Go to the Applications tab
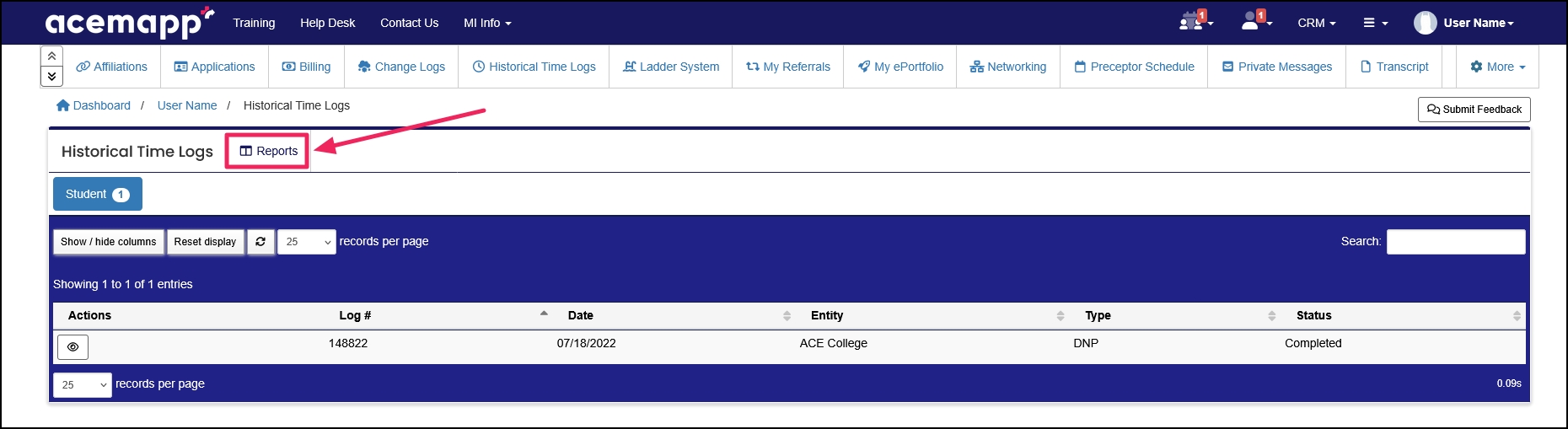This screenshot has height=429, width=1568. coord(214,67)
